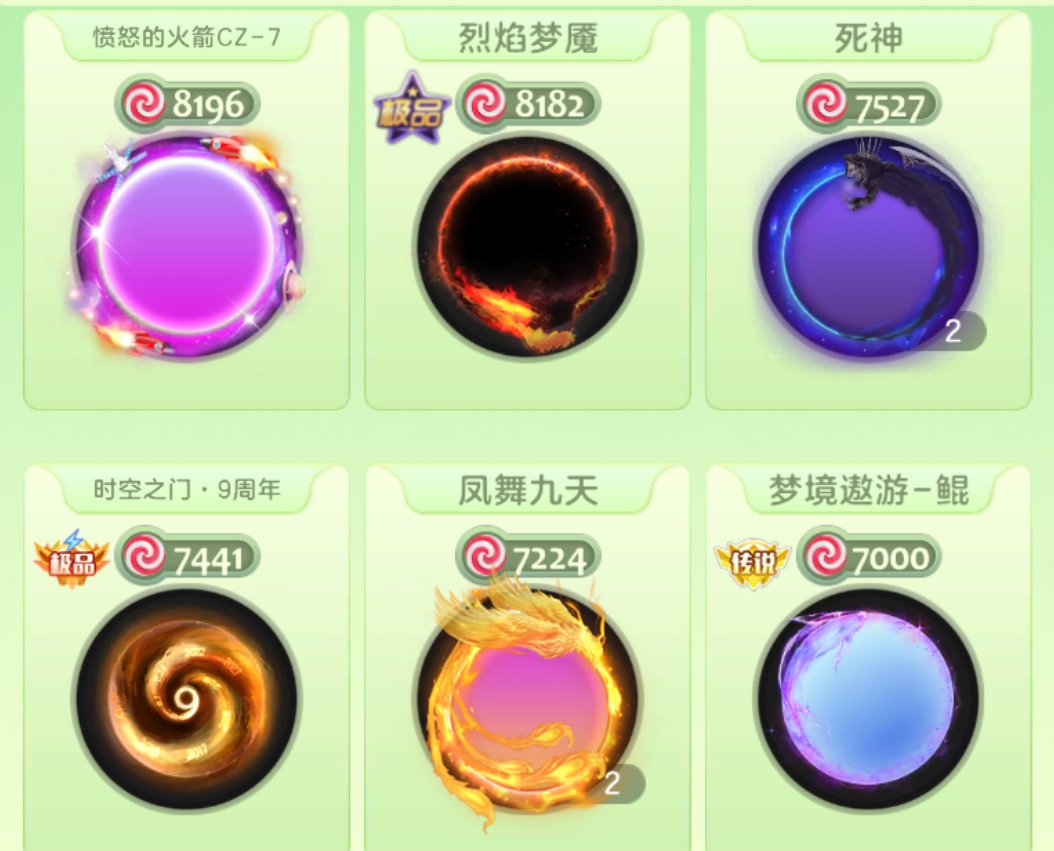Click the swirl candy icon beside 8196
Viewport: 1054px width, 851px height.
[145, 104]
